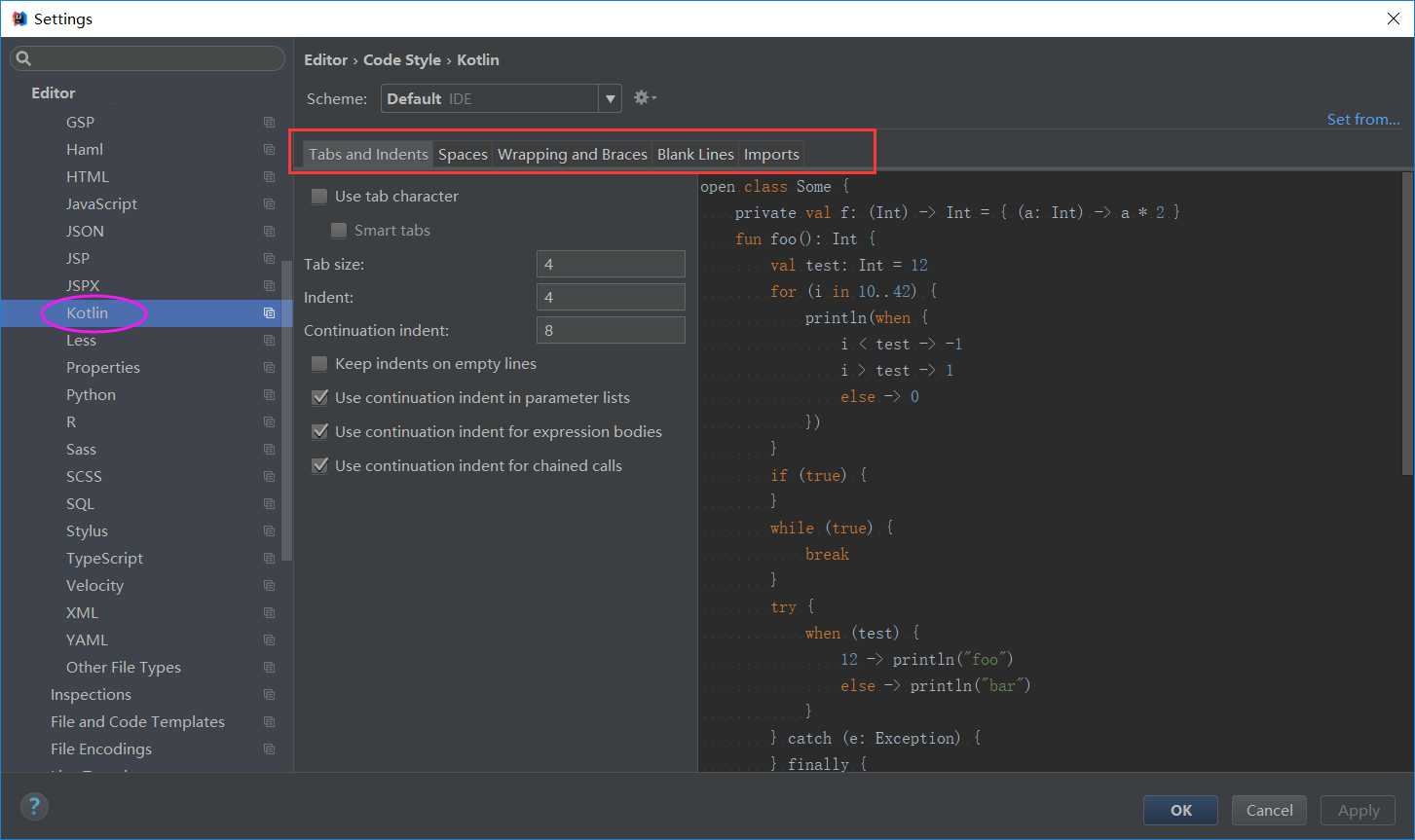Select Python in the settings tree
Image resolution: width=1415 pixels, height=840 pixels.
coord(91,394)
